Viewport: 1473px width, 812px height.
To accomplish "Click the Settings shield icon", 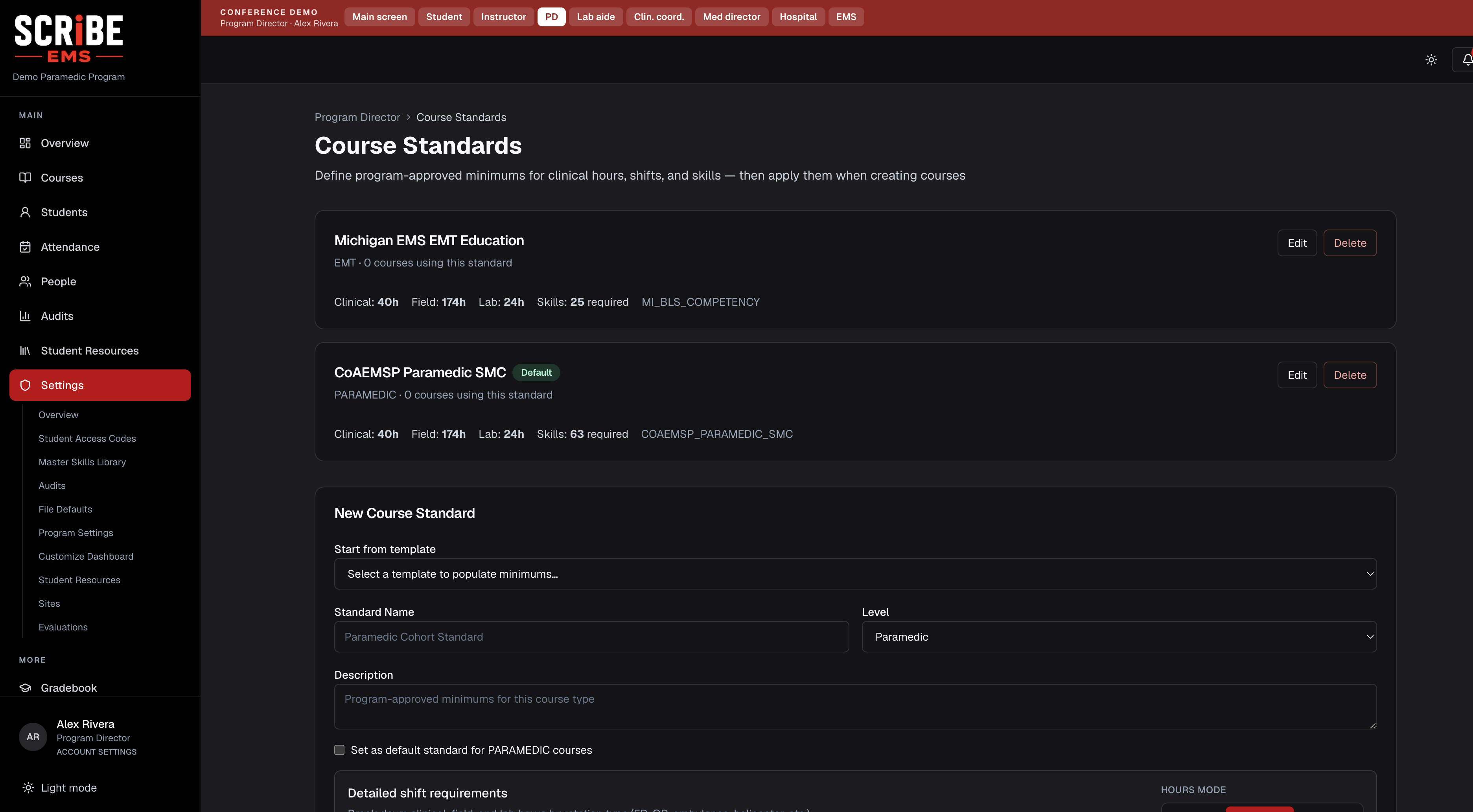I will click(25, 385).
